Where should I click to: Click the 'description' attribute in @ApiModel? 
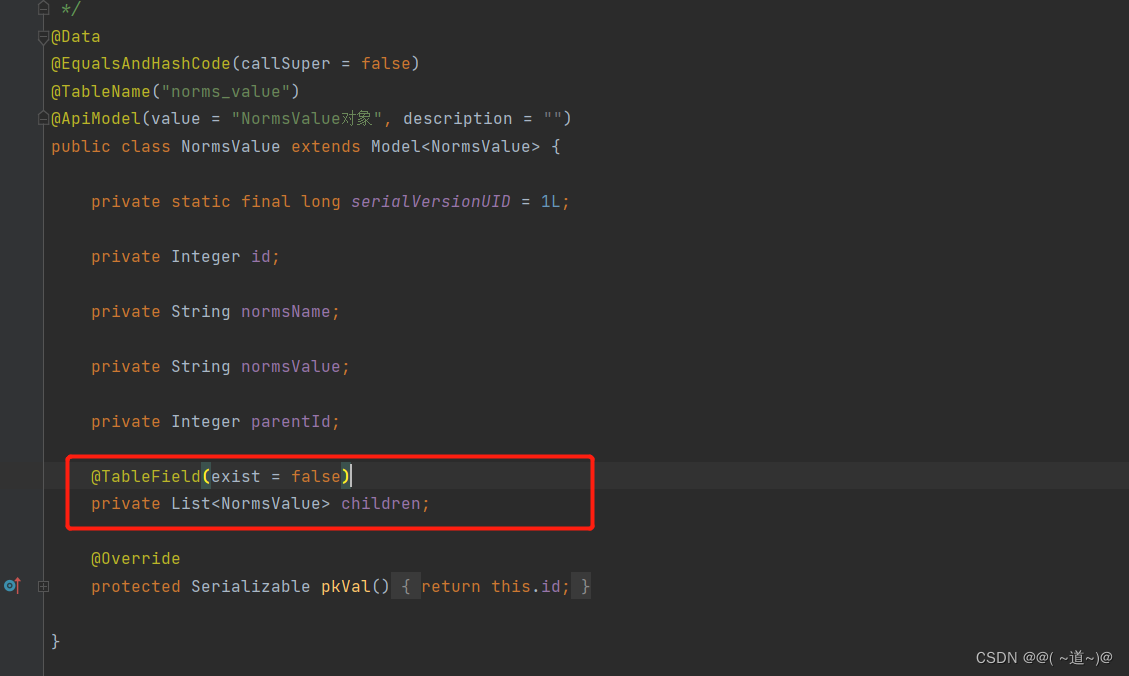point(457,119)
